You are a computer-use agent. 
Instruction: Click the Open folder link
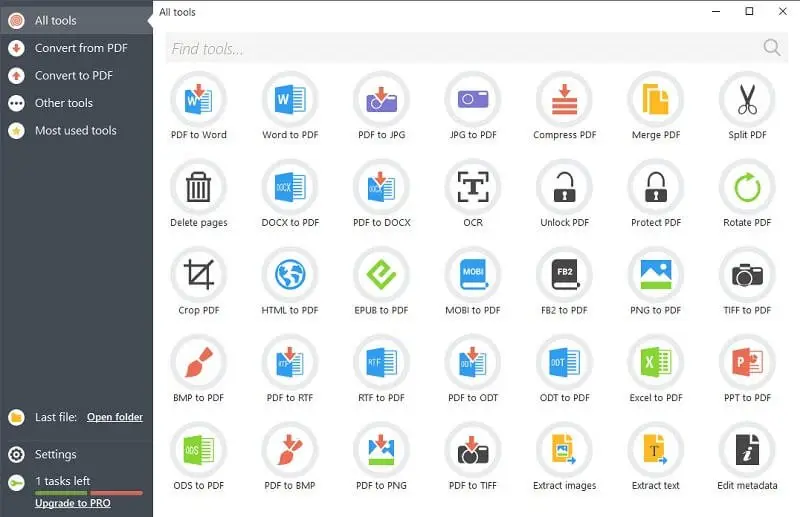click(x=115, y=417)
